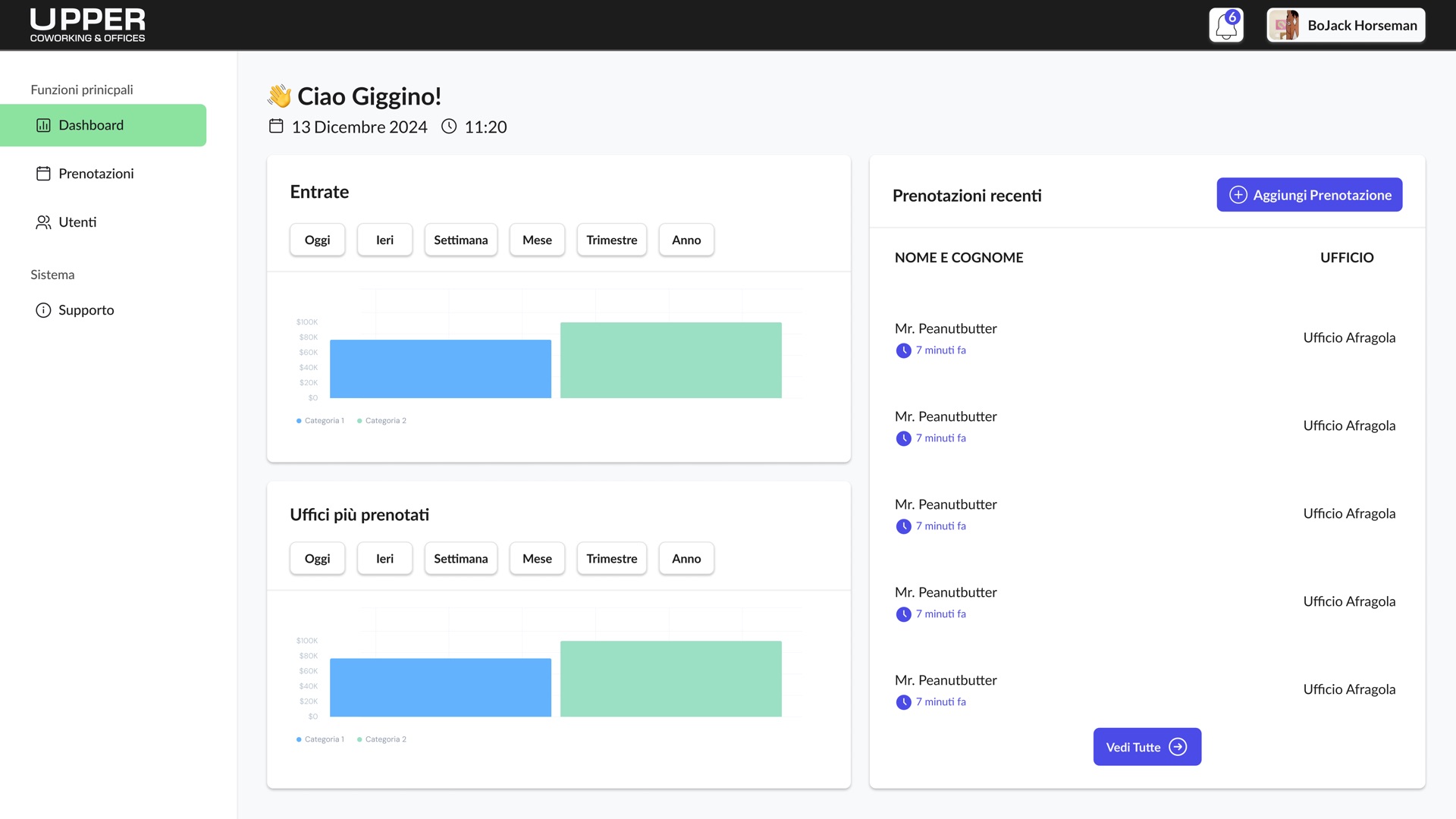The image size is (1456, 819).
Task: Toggle Categoria 2 in the Entrate legend
Action: pos(381,420)
